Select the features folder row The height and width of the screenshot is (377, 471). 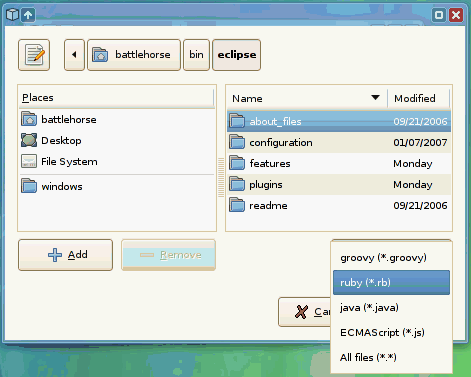[339, 163]
